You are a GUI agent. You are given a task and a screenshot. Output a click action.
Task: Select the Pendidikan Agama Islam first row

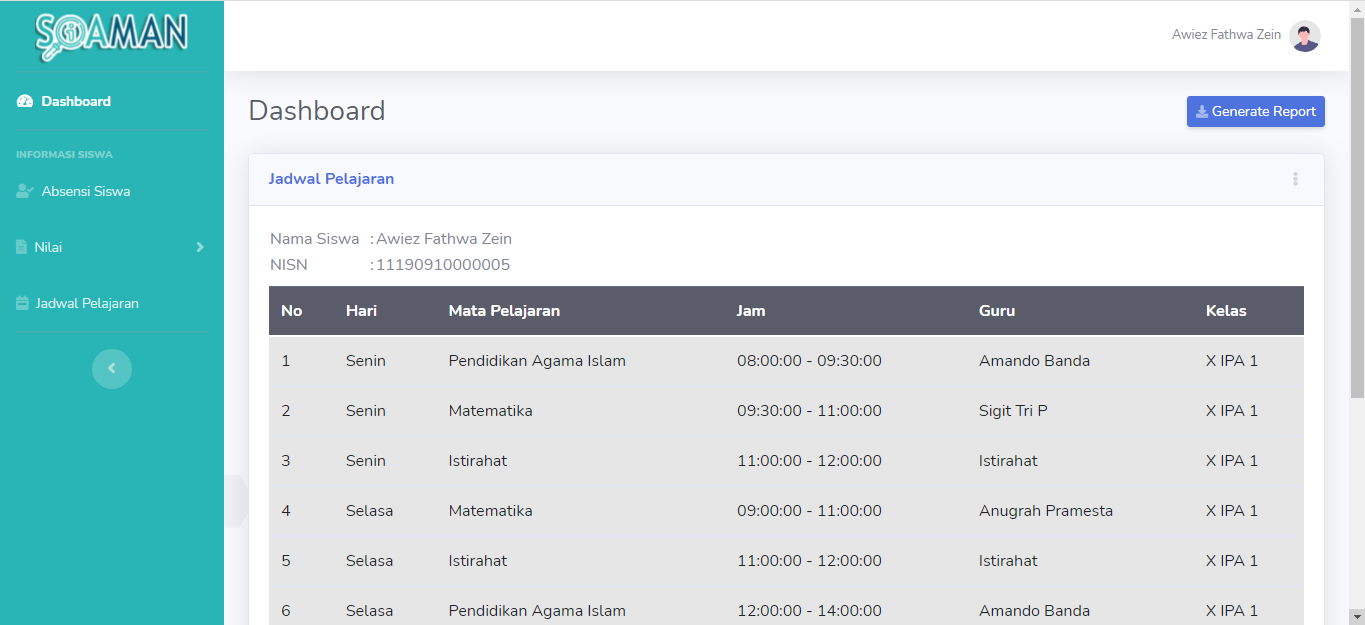point(536,361)
